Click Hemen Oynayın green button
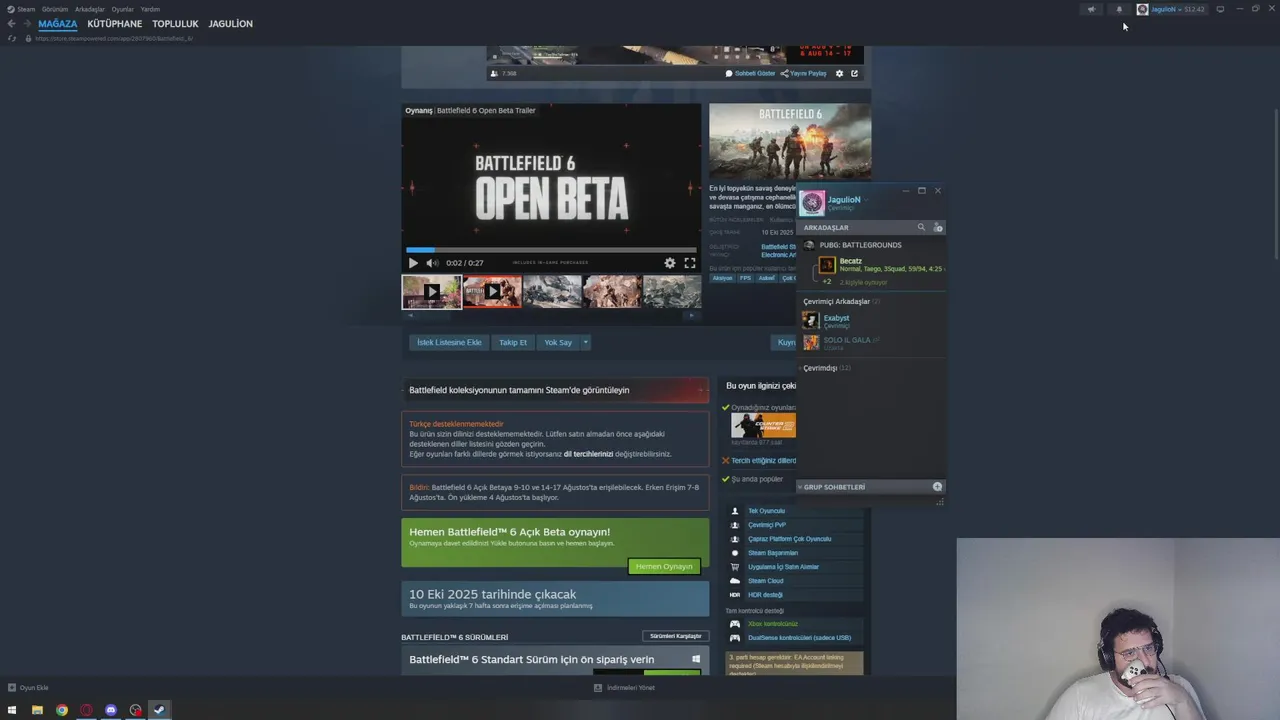Image resolution: width=1280 pixels, height=720 pixels. 664,566
